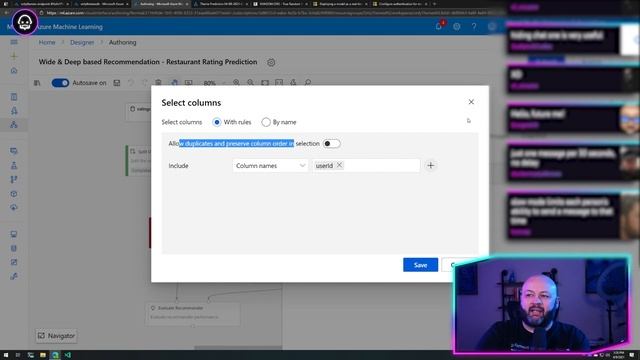Screen dimensions: 640x360
Task: Remove the userId column tag
Action: (339, 165)
